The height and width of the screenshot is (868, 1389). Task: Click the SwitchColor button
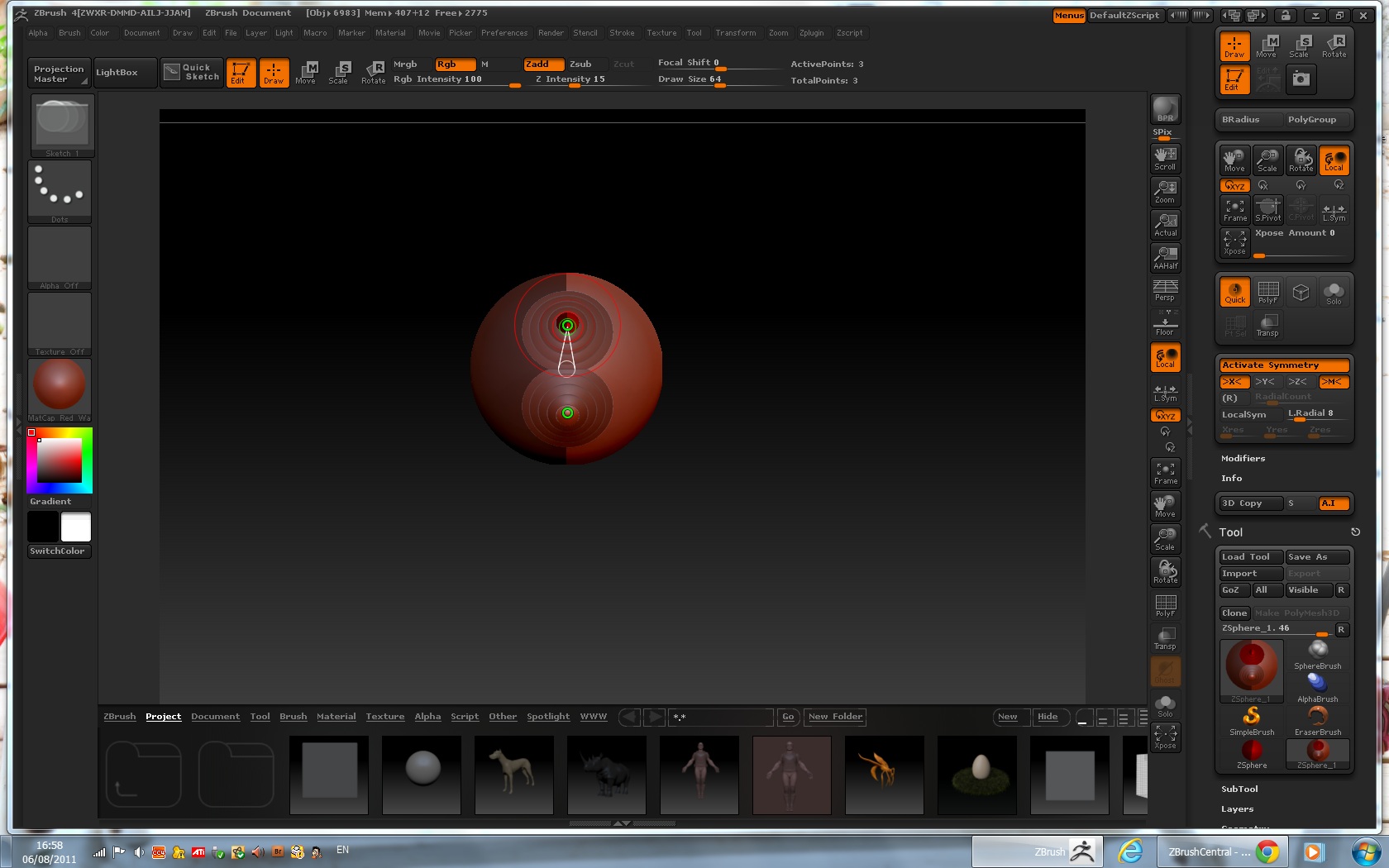(59, 551)
